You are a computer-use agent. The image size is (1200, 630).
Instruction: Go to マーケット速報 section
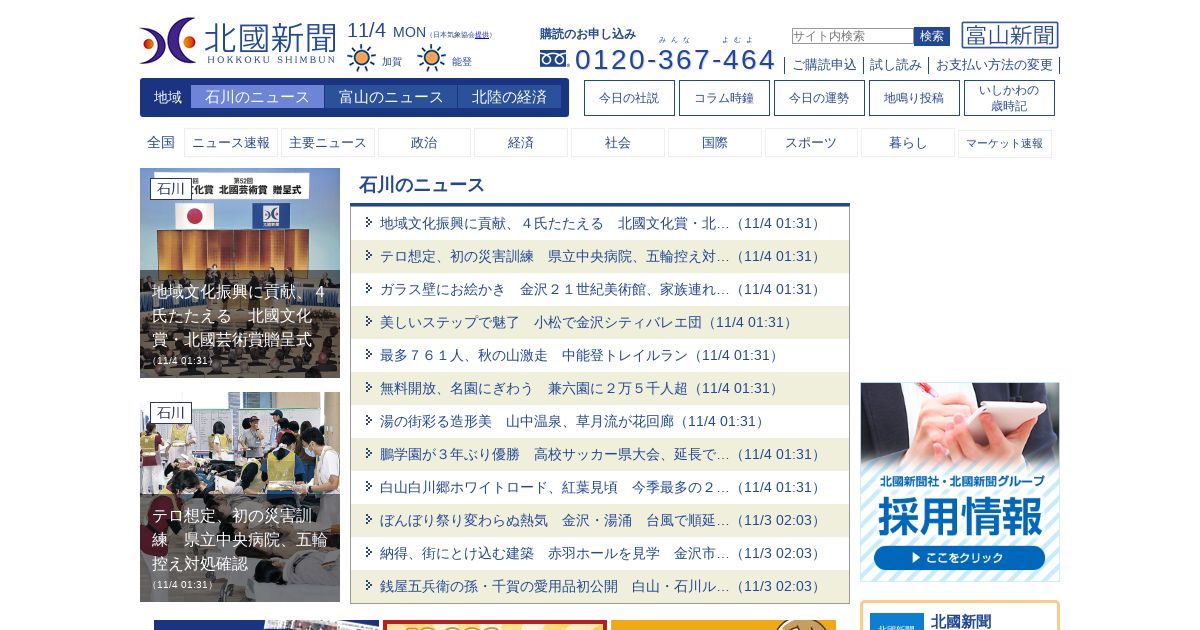pos(1005,143)
